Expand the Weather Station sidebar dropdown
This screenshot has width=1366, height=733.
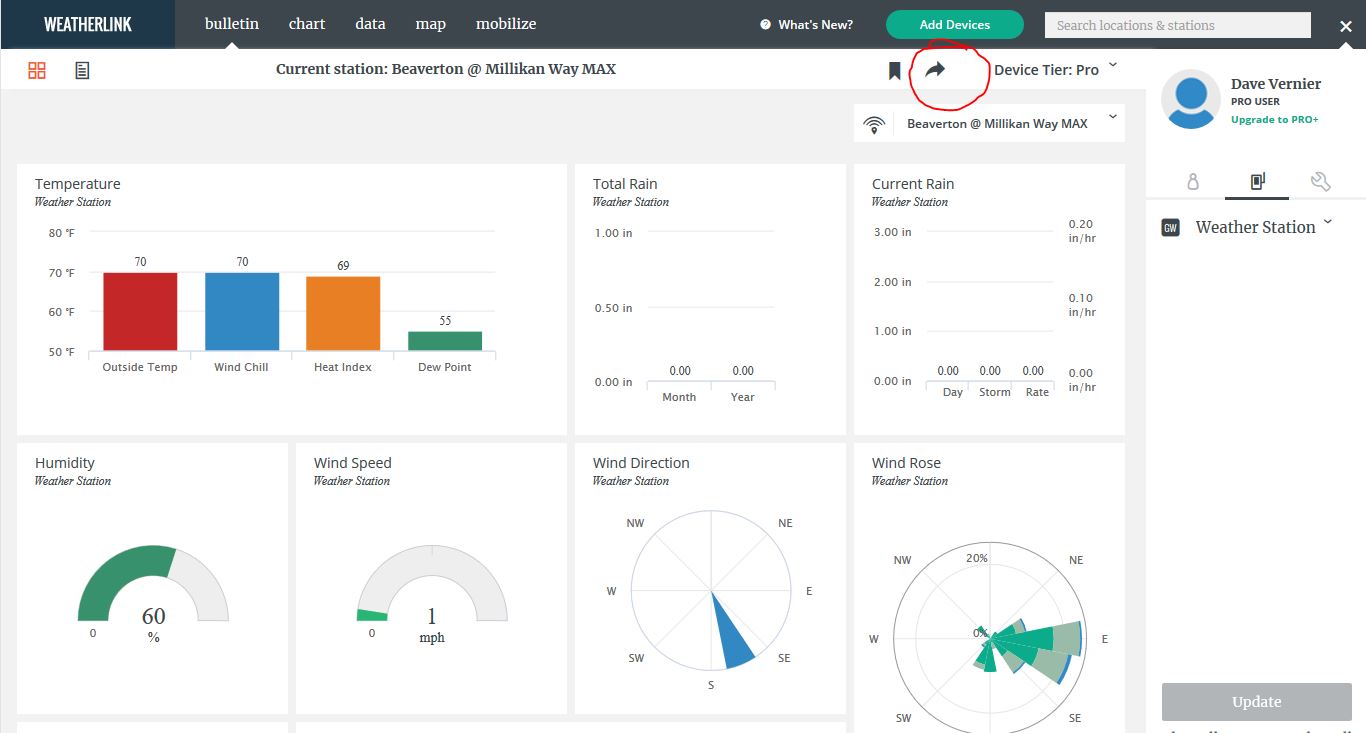click(1328, 222)
